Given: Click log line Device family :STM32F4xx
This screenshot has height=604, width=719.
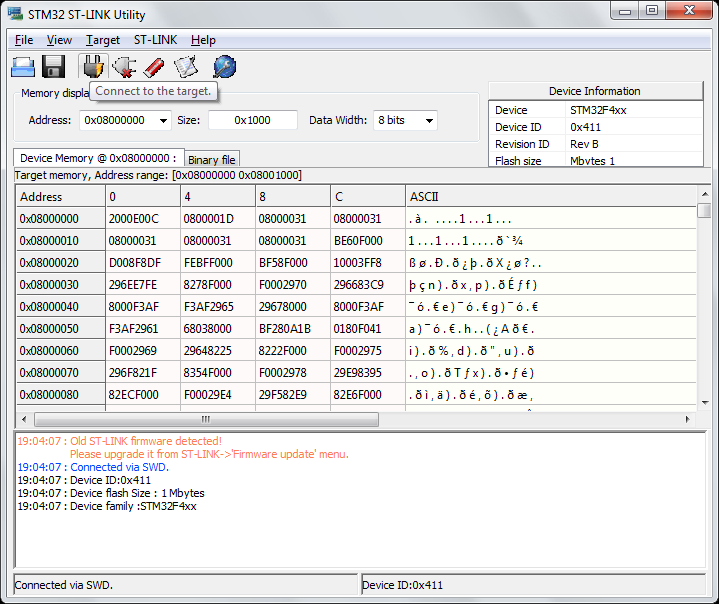Looking at the screenshot, I should [107, 506].
